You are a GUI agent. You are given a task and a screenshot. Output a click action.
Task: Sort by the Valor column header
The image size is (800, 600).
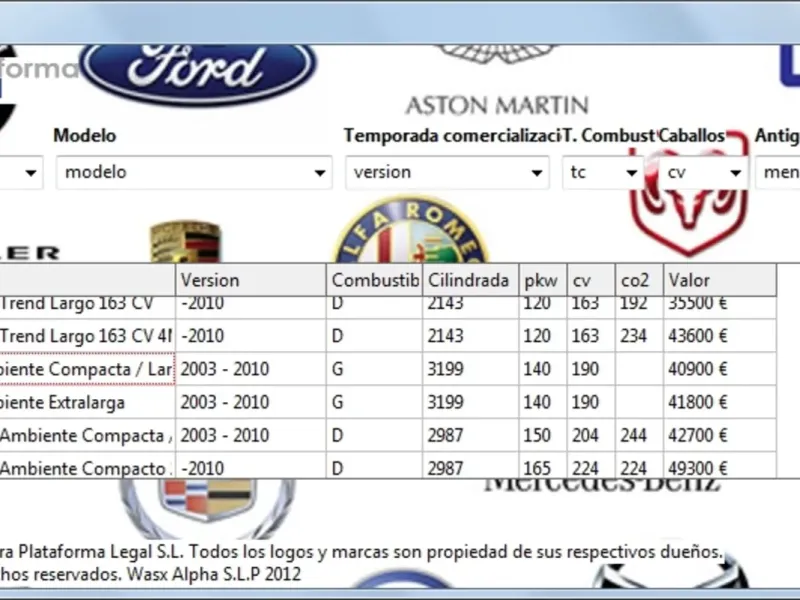(720, 280)
